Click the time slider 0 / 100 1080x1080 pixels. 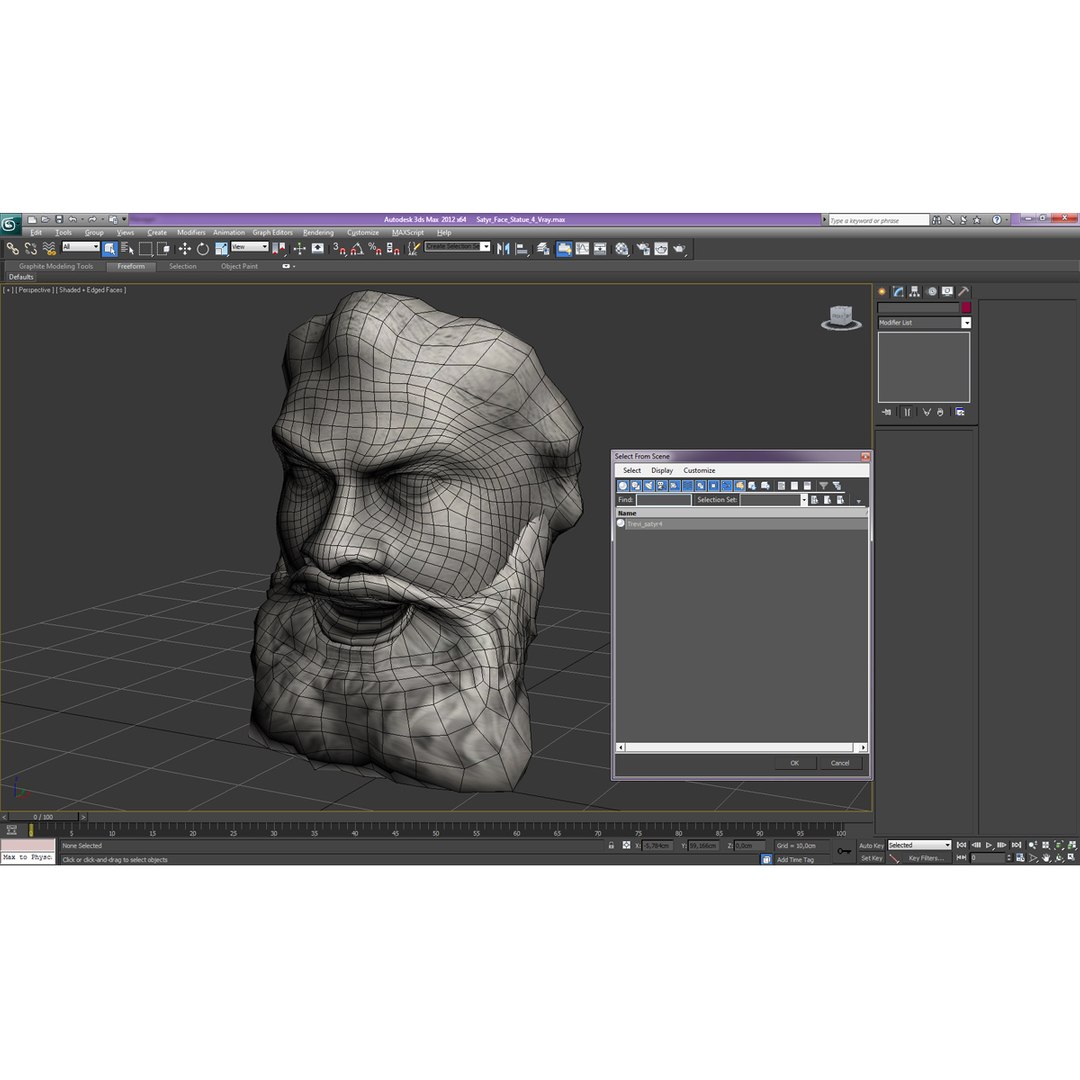(x=43, y=817)
